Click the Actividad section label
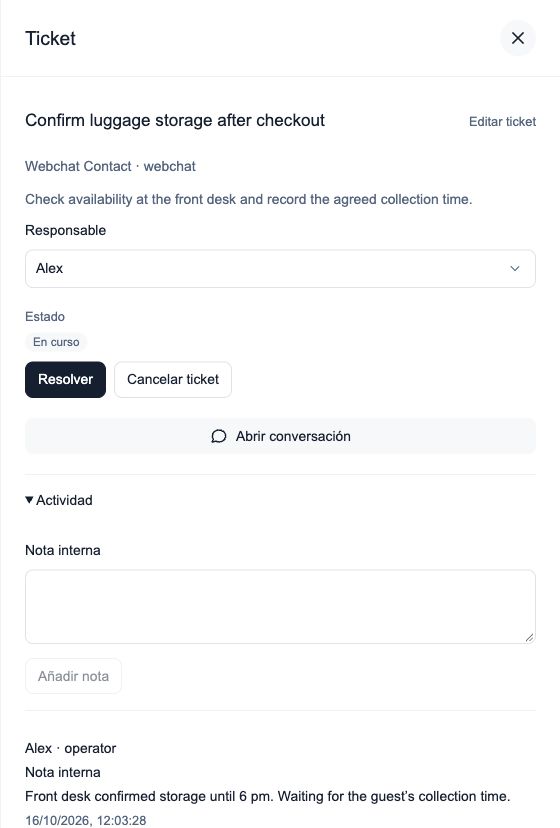The image size is (560, 828). [64, 500]
